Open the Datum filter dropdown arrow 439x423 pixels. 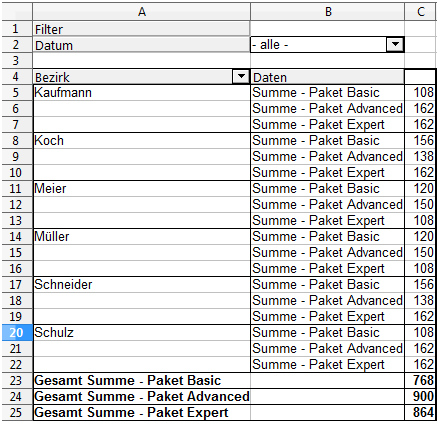tap(395, 44)
